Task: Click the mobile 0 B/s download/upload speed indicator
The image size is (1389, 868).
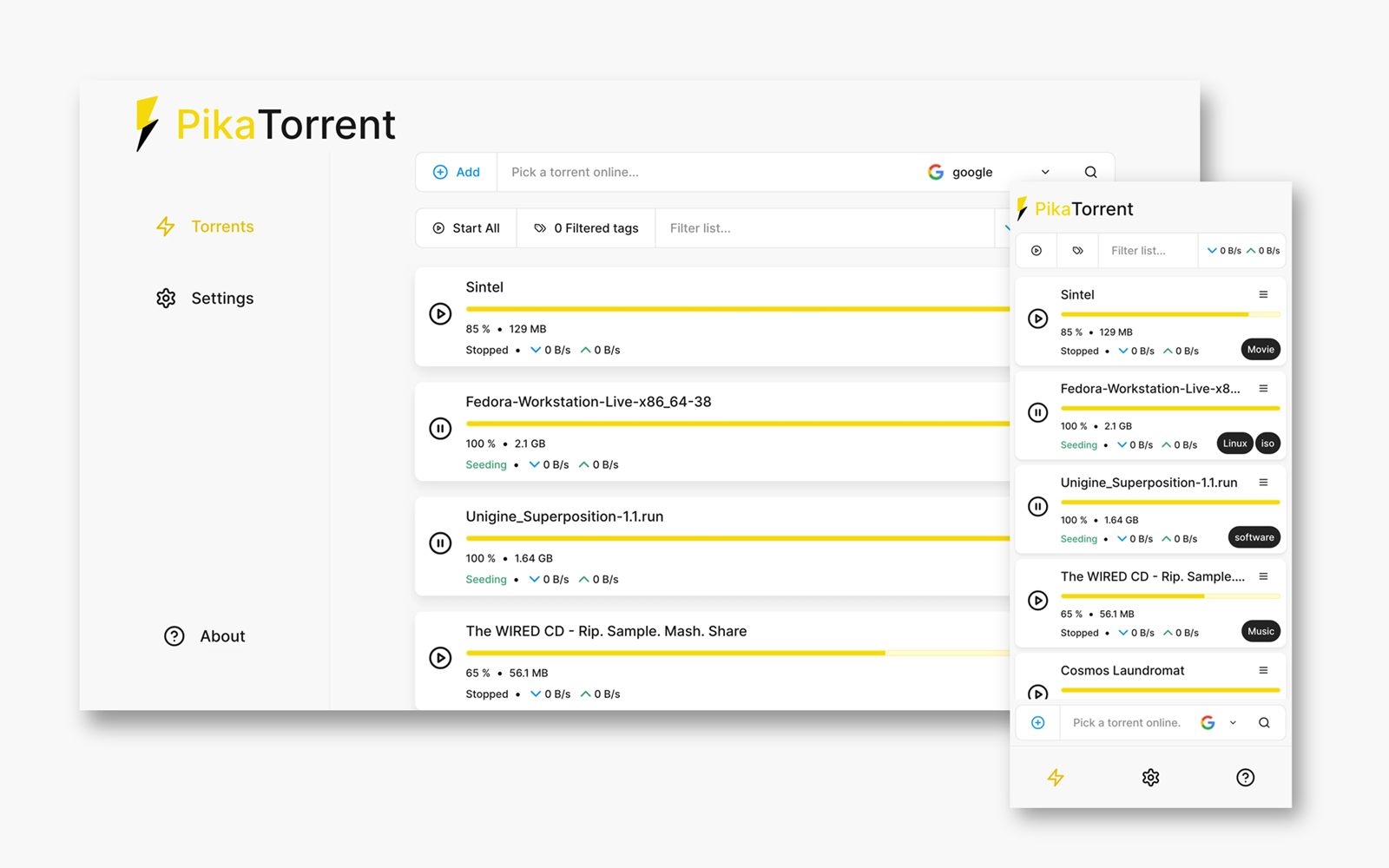Action: pyautogui.click(x=1243, y=251)
